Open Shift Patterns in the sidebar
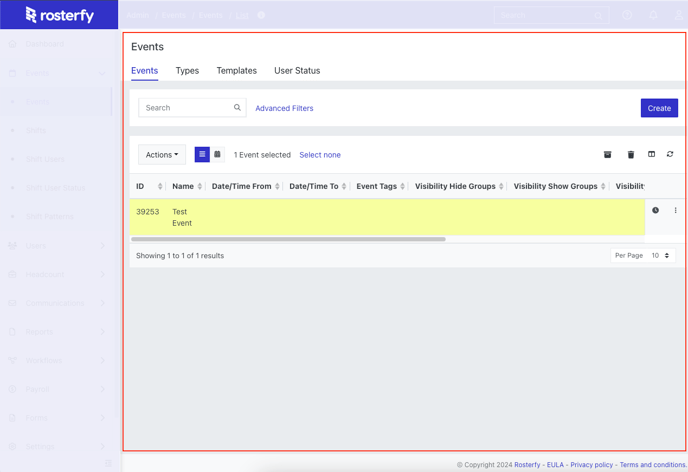This screenshot has width=688, height=472. pos(50,217)
